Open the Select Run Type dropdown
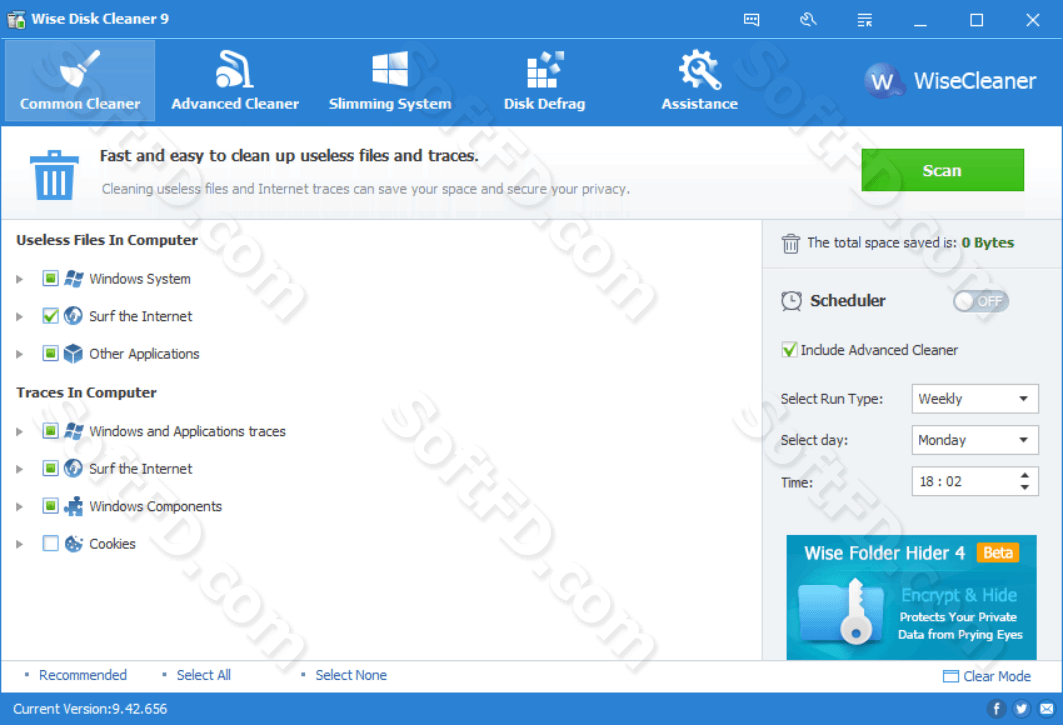This screenshot has height=725, width=1063. [975, 399]
